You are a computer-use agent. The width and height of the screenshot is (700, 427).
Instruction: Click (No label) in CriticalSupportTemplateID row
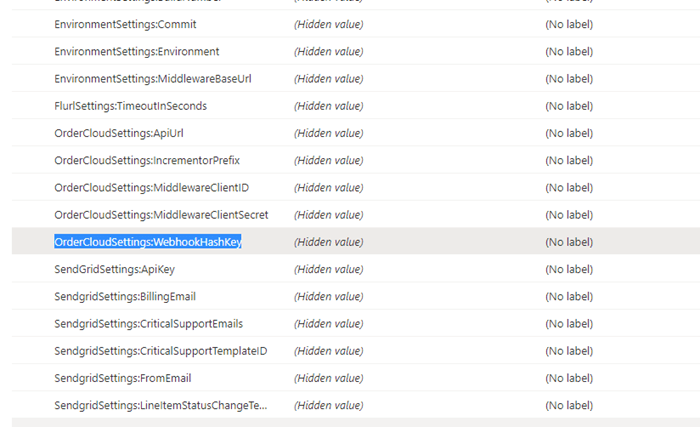coord(569,351)
